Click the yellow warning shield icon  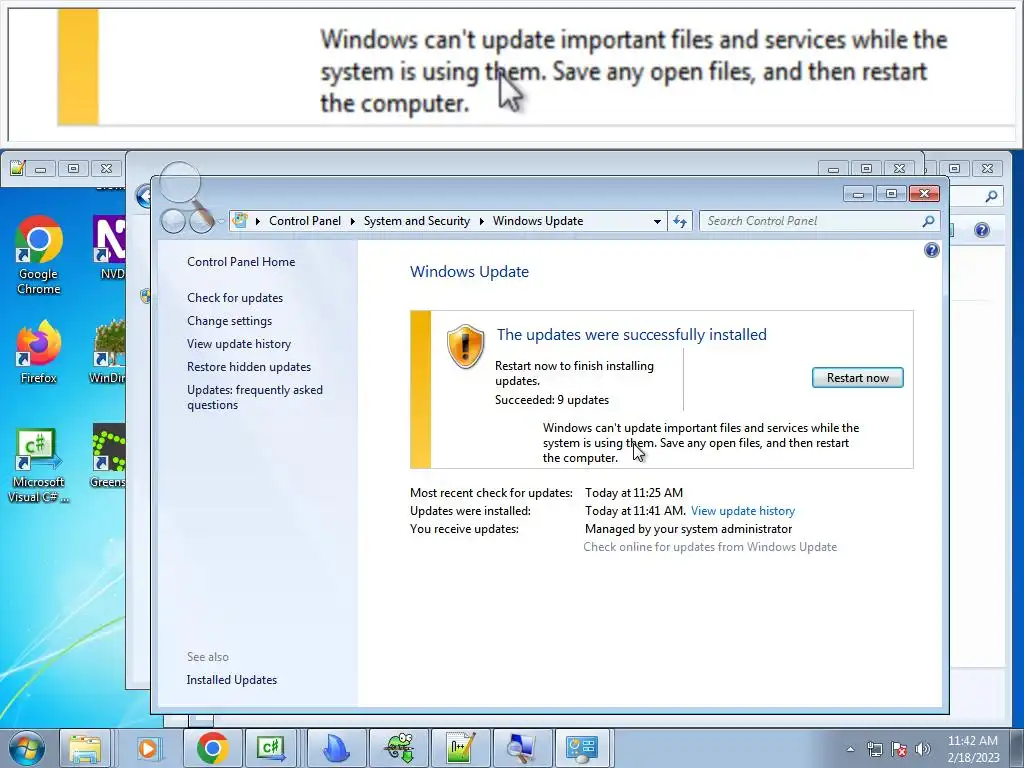(465, 346)
